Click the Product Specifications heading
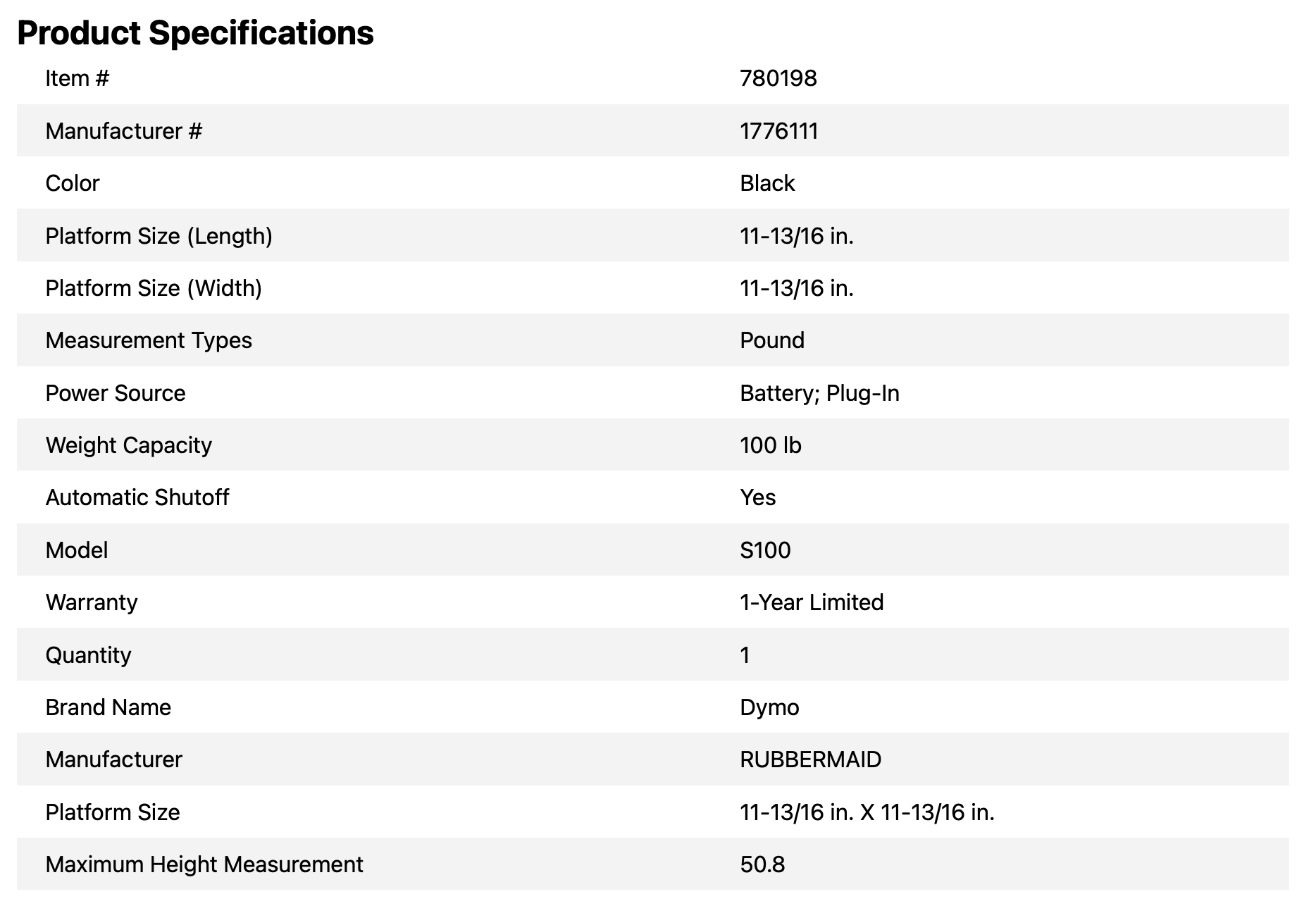This screenshot has width=1316, height=906. click(195, 33)
